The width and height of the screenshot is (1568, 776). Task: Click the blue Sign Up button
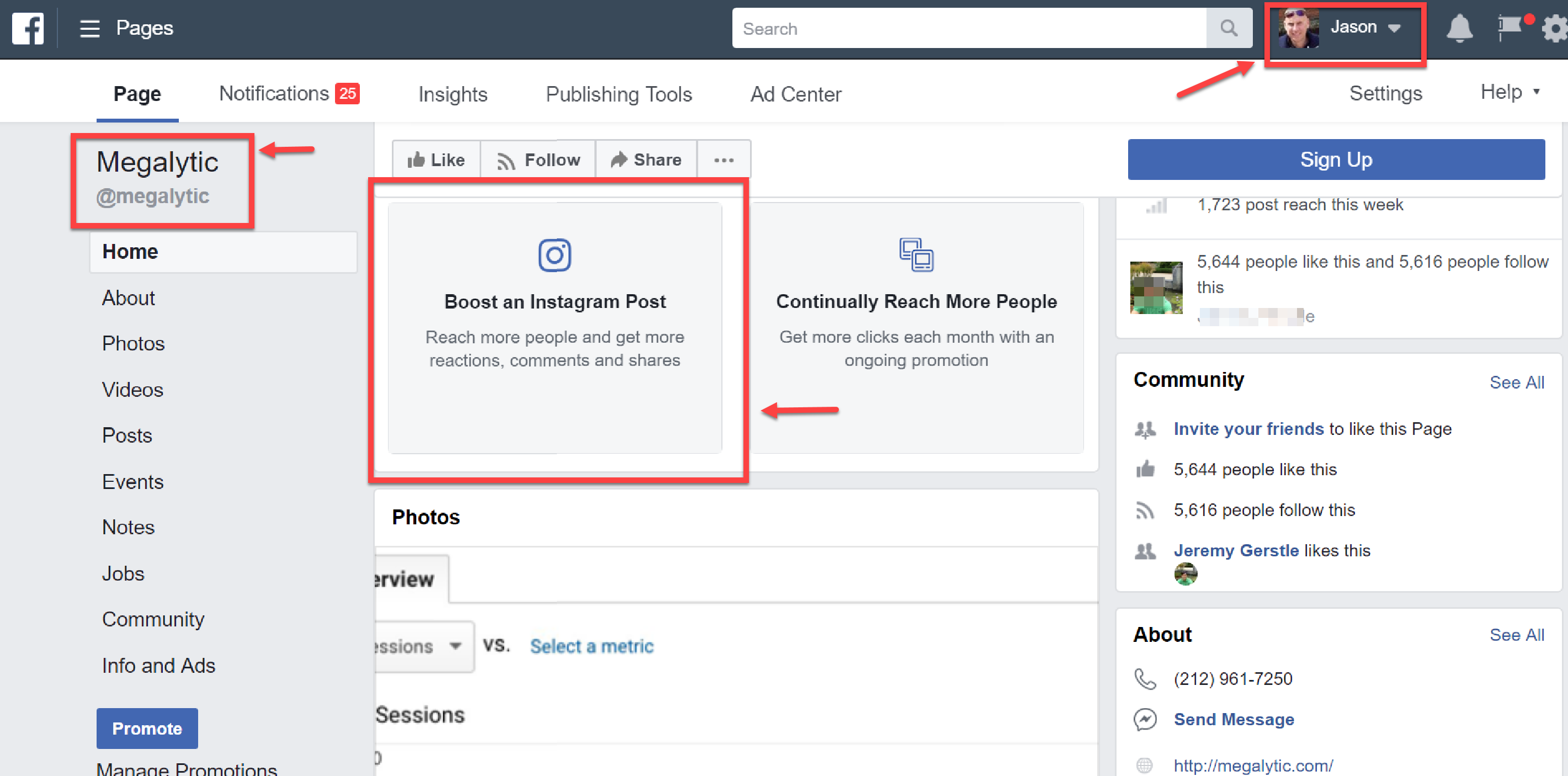click(x=1336, y=160)
